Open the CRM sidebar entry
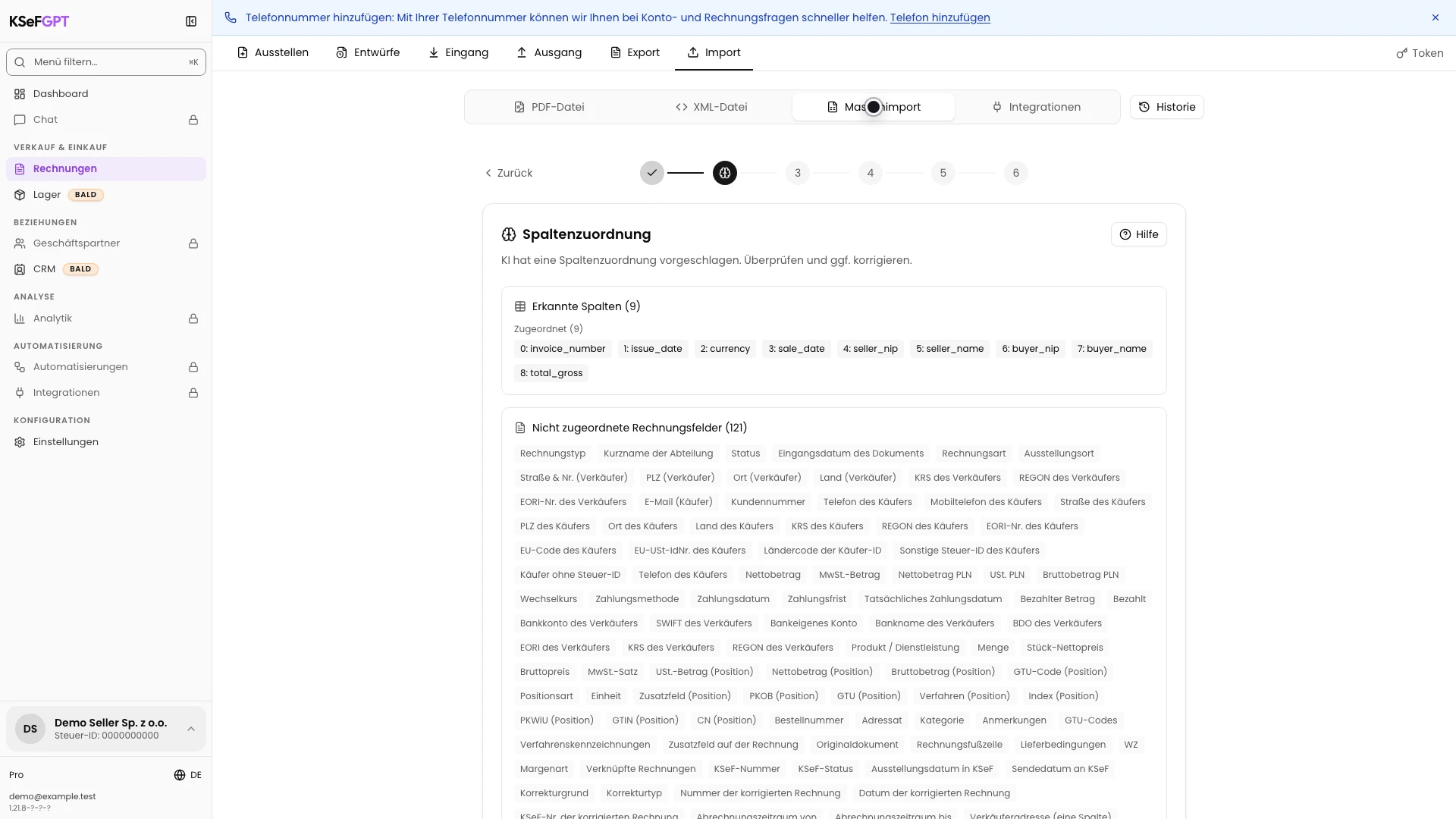 point(106,269)
